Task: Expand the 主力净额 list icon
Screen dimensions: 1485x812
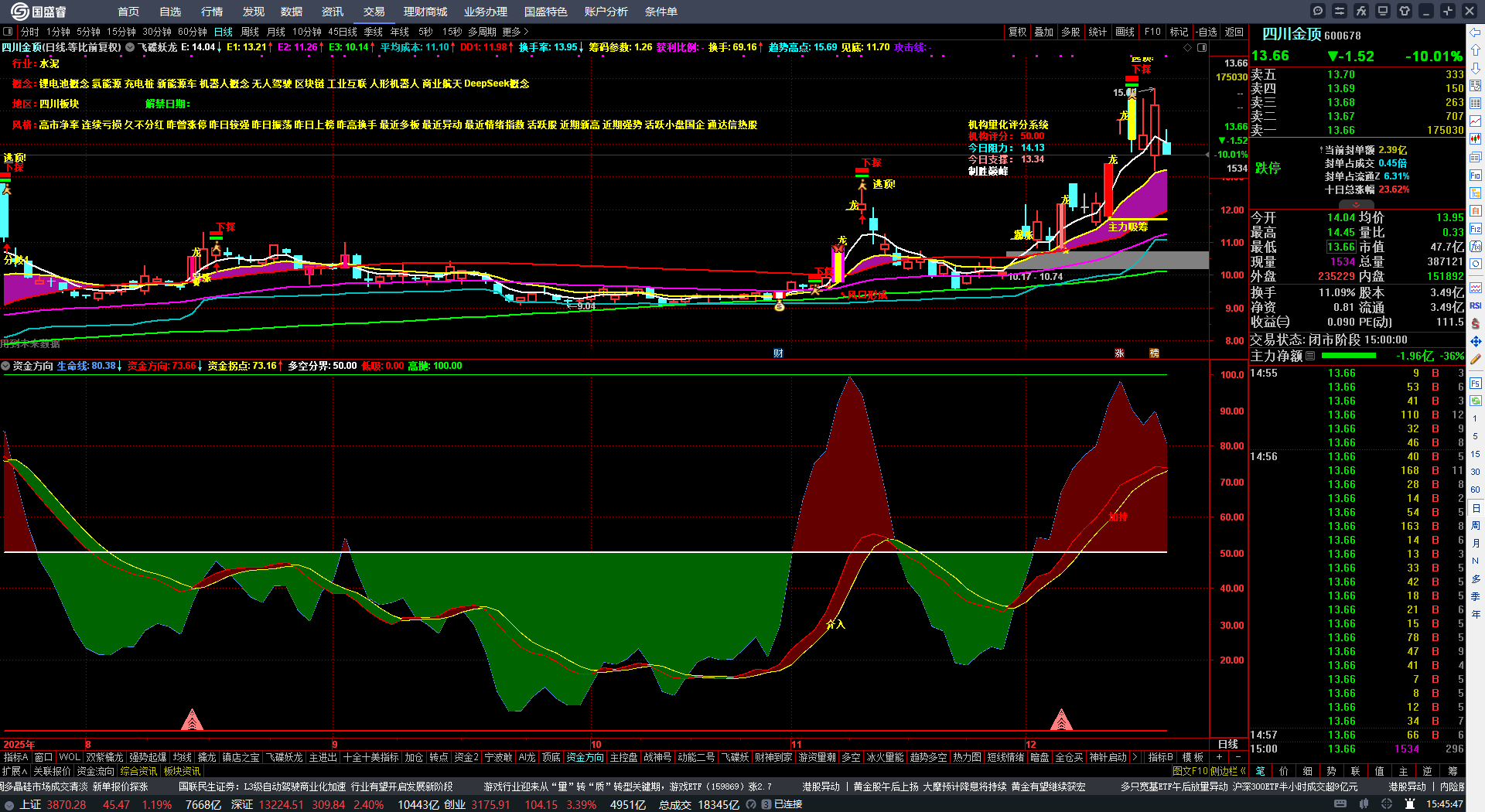Action: [1310, 356]
